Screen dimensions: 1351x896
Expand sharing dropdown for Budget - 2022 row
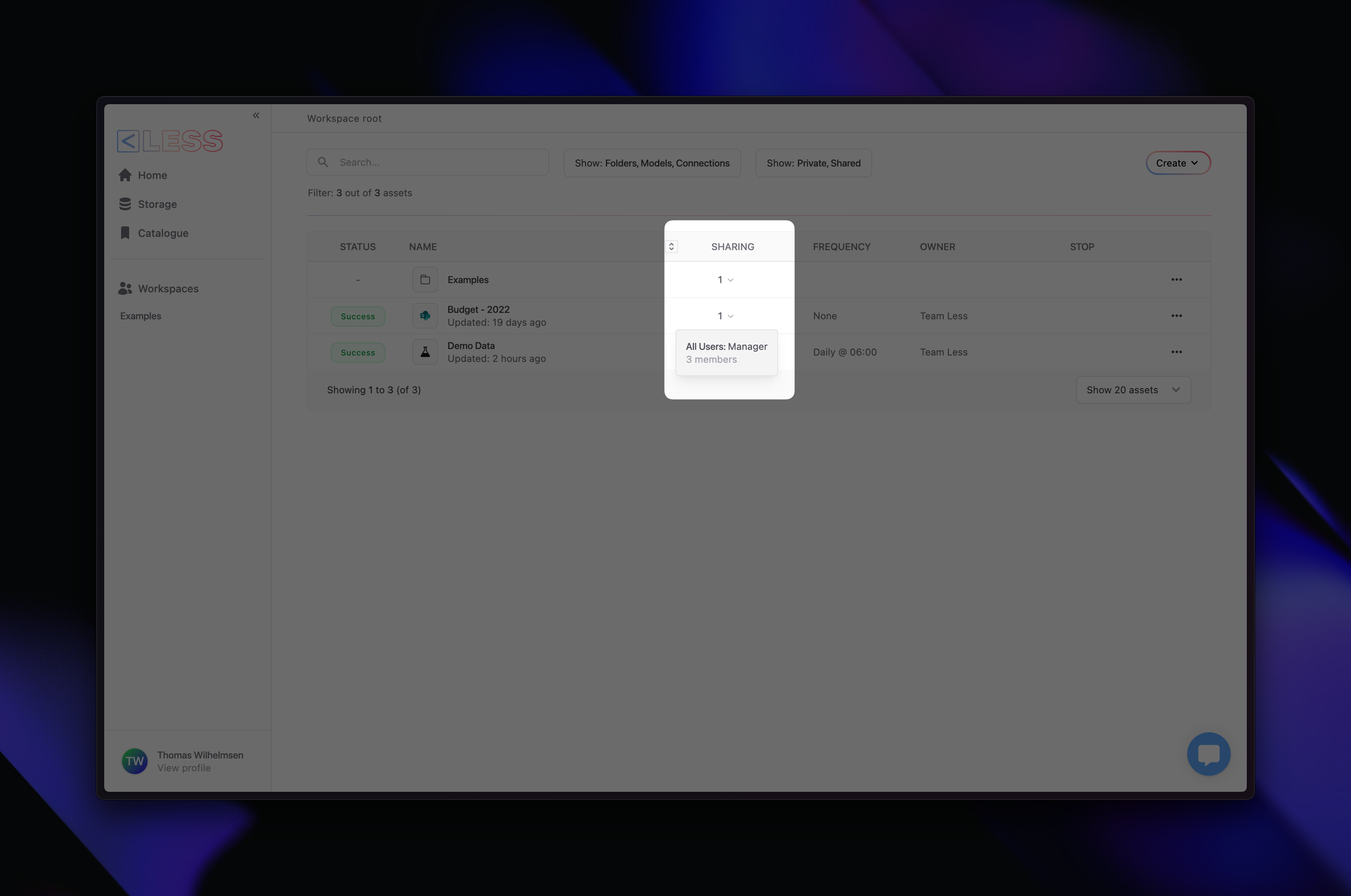[726, 316]
